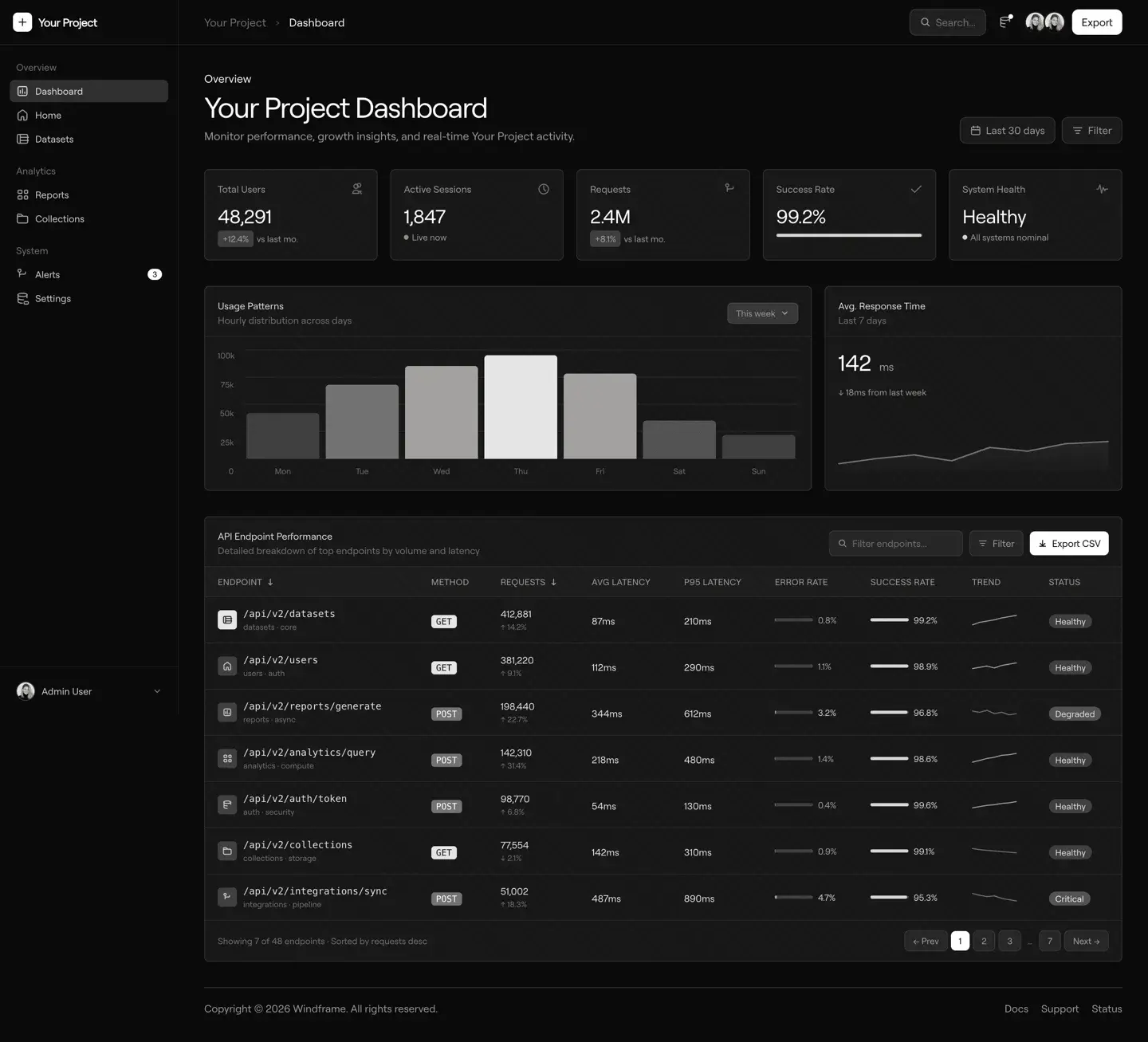Select the Datasets icon in the sidebar
Screen dimensions: 1148x1042
(x=22, y=139)
